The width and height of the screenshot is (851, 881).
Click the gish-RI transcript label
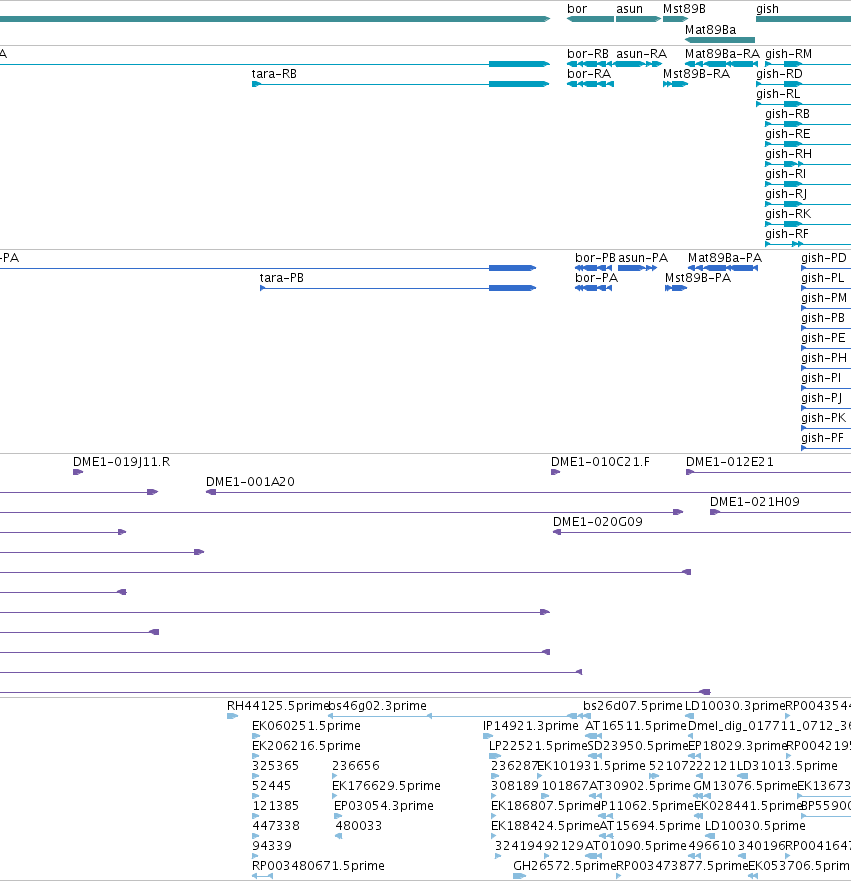[785, 174]
